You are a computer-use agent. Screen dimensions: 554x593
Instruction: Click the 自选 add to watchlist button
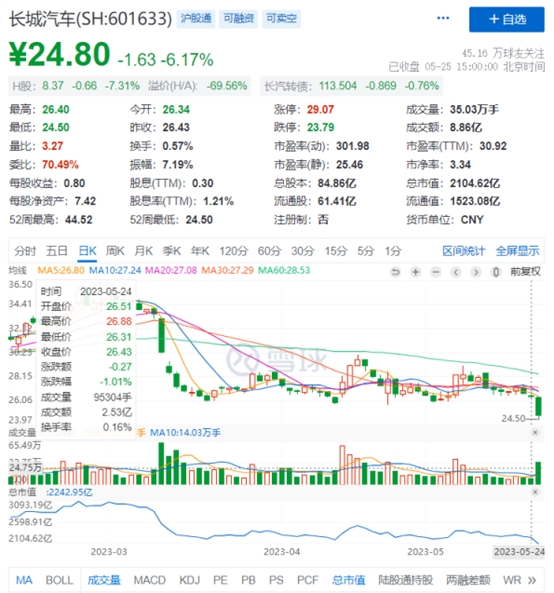507,19
